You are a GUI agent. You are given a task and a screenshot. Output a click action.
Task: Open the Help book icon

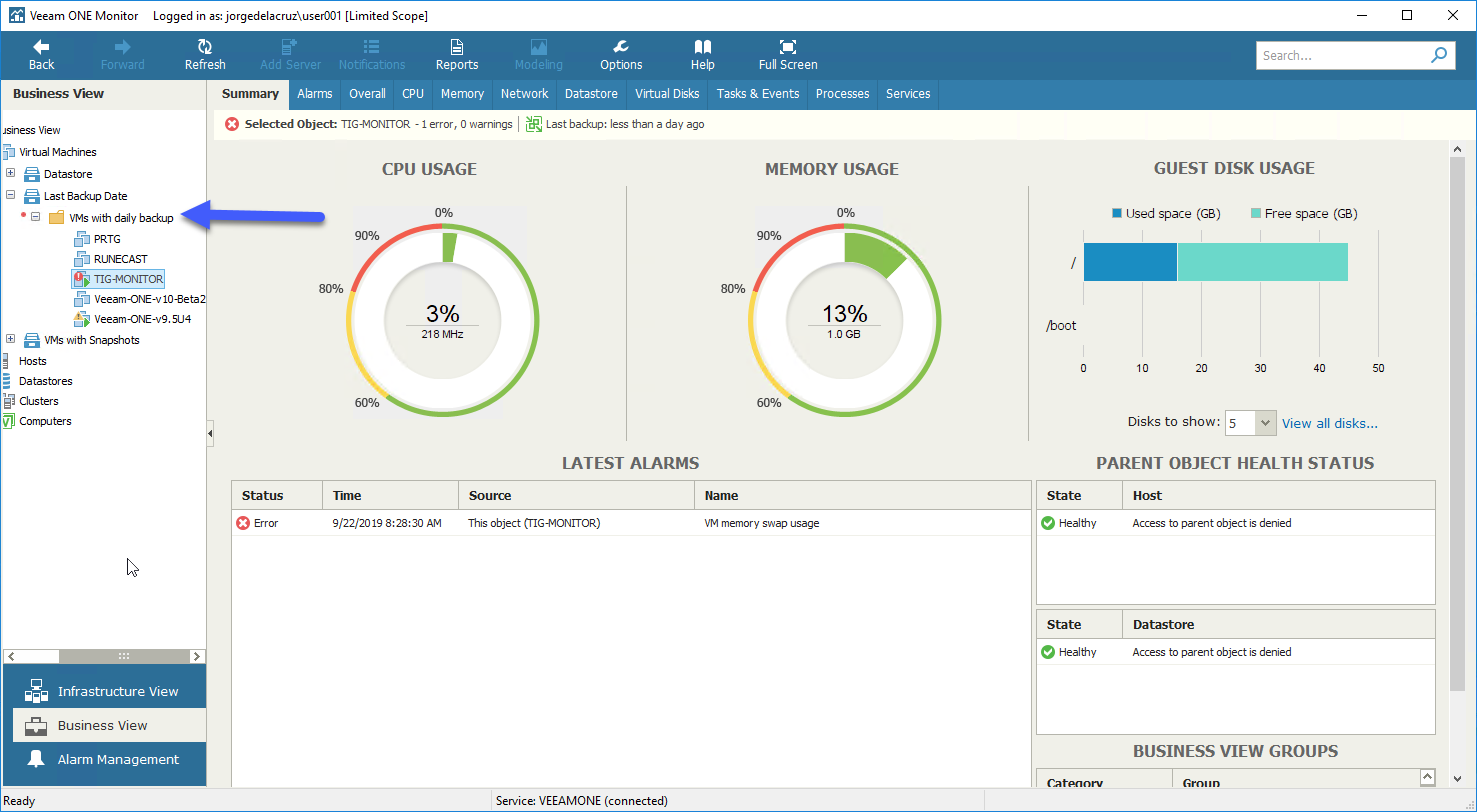click(703, 47)
